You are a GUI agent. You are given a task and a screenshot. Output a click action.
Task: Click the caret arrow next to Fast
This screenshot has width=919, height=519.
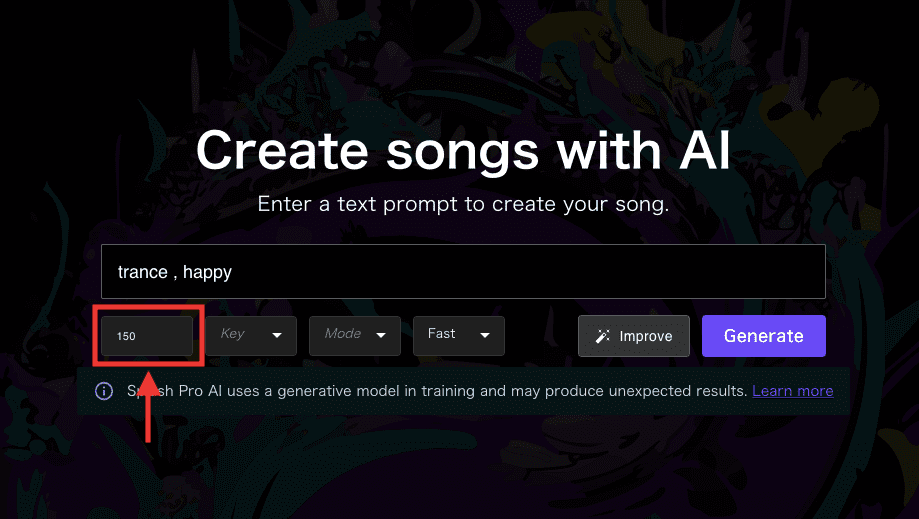pyautogui.click(x=485, y=335)
